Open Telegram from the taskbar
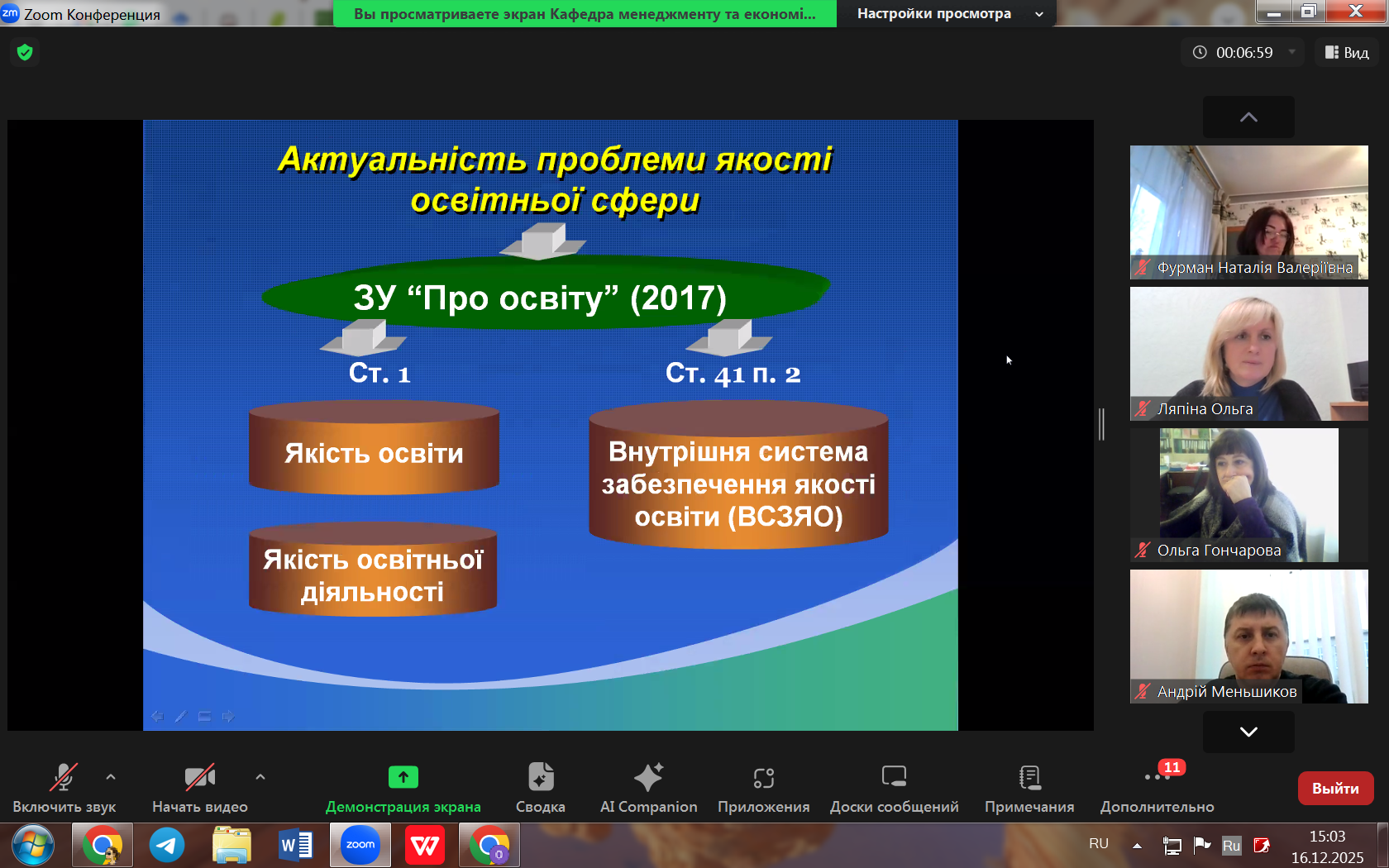The image size is (1389, 868). [167, 845]
